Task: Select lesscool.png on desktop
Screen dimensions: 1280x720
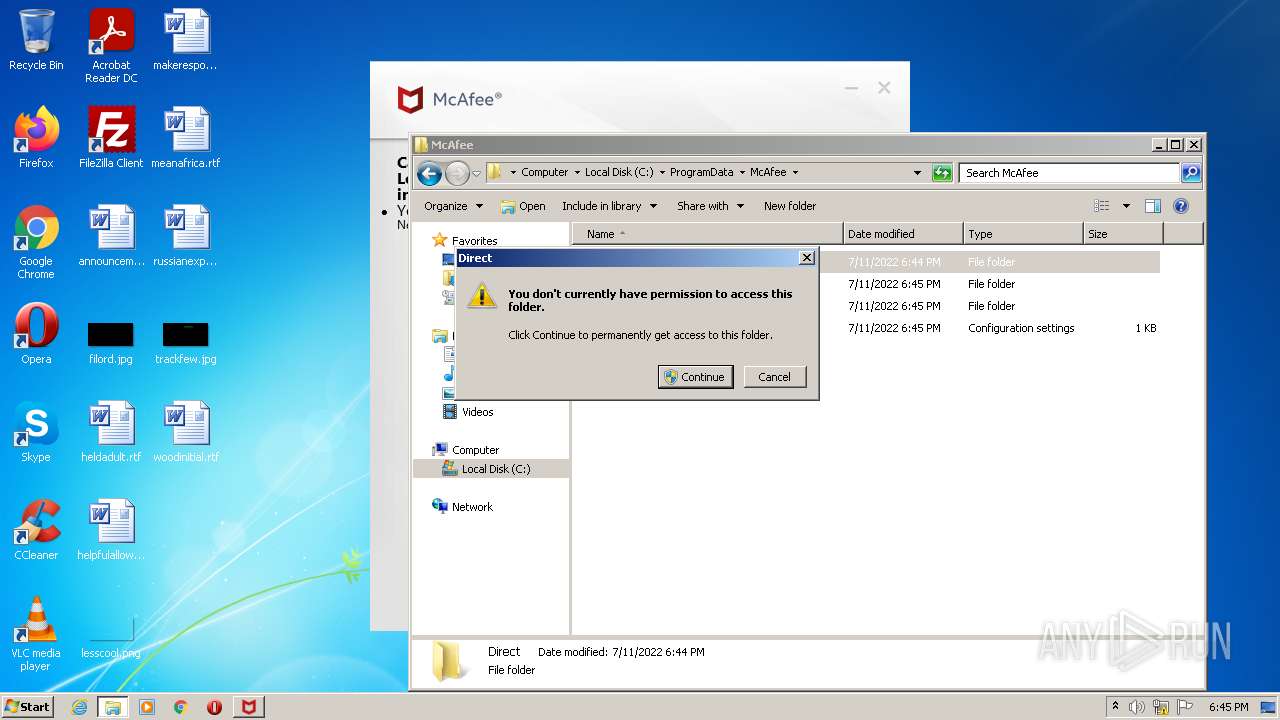Action: point(111,638)
